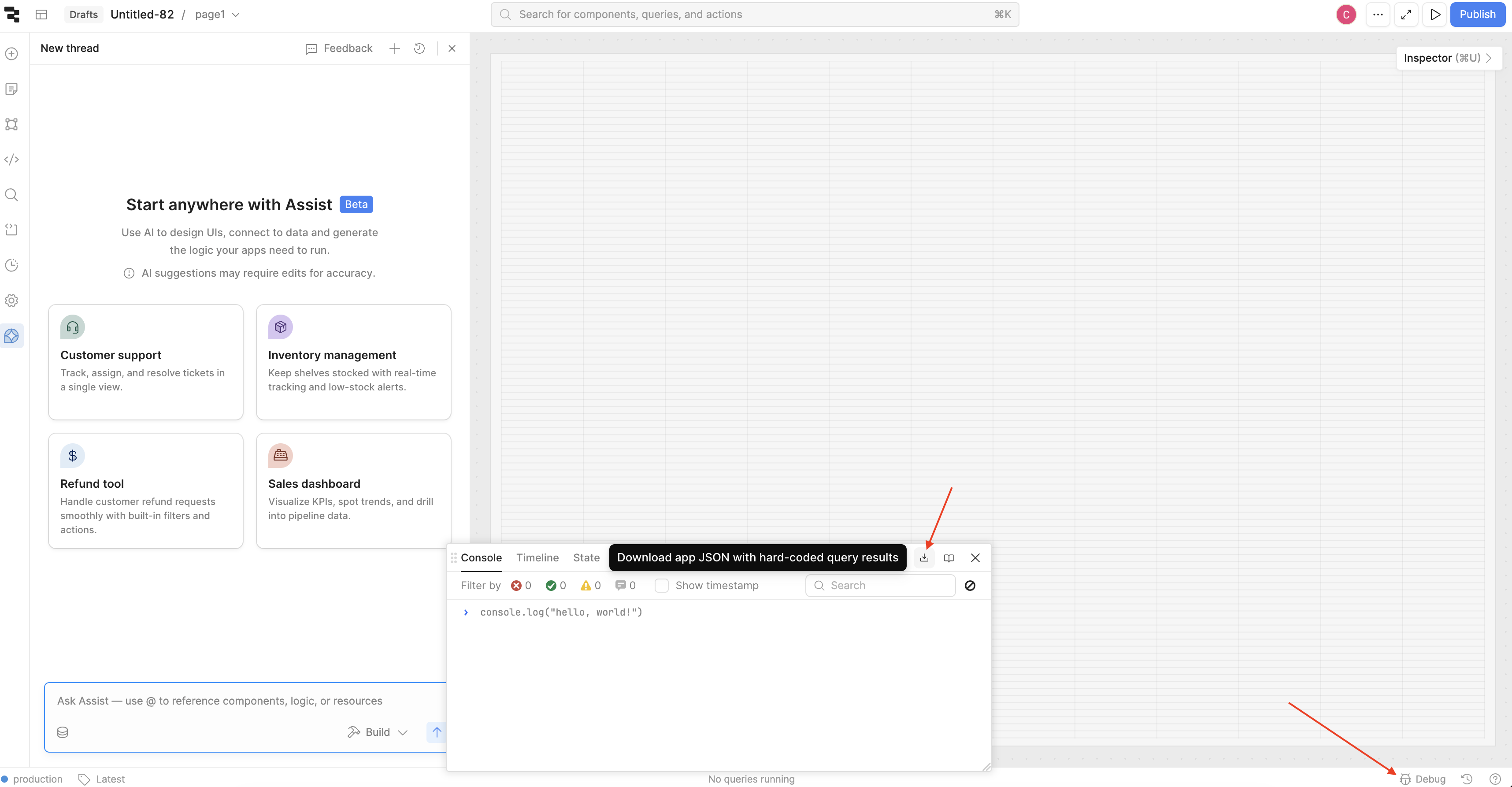The height and width of the screenshot is (787, 1512).
Task: Open the sidebar icon below Search
Action: [12, 230]
